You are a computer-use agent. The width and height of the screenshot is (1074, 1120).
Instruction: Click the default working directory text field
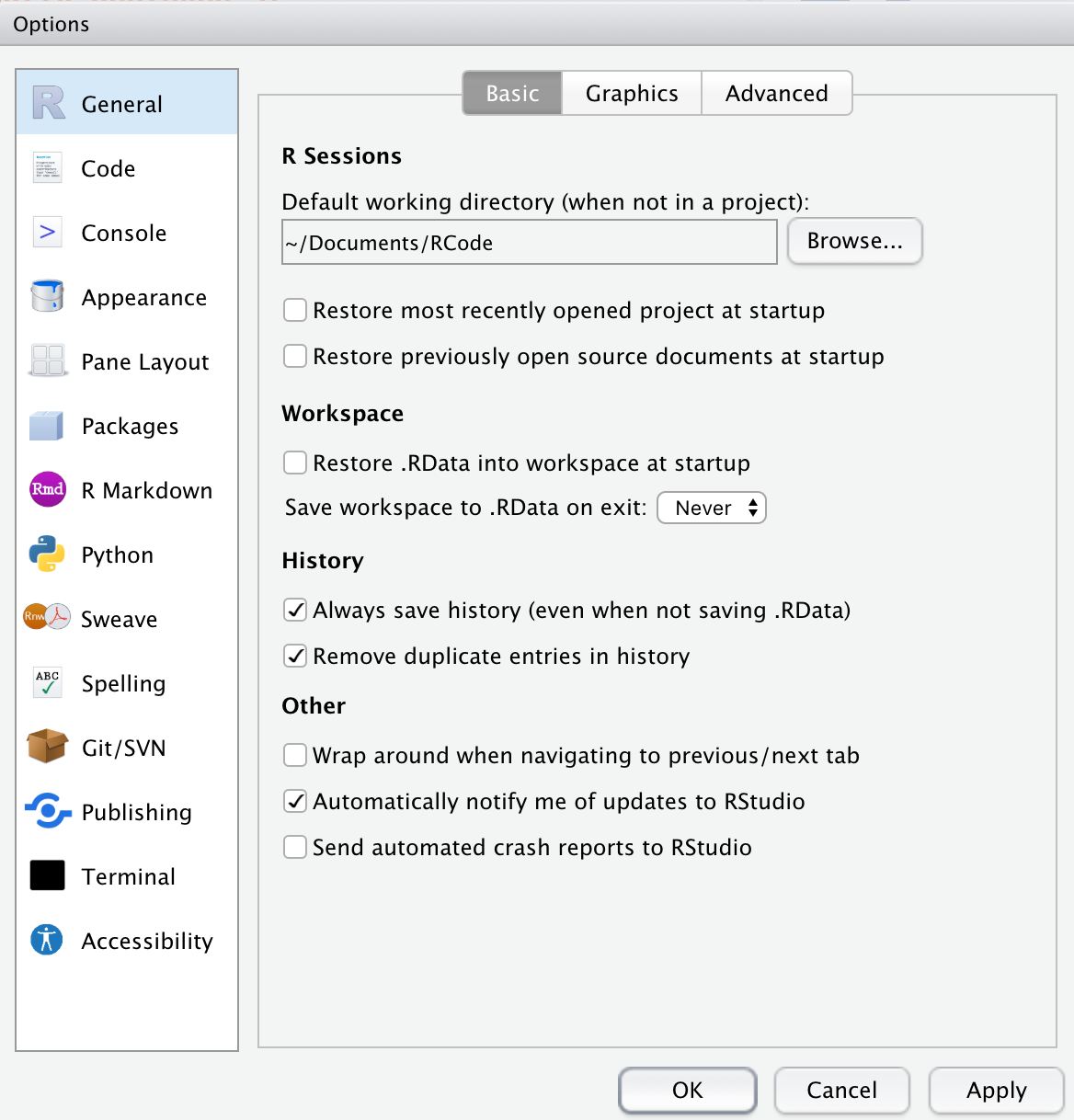coord(529,242)
